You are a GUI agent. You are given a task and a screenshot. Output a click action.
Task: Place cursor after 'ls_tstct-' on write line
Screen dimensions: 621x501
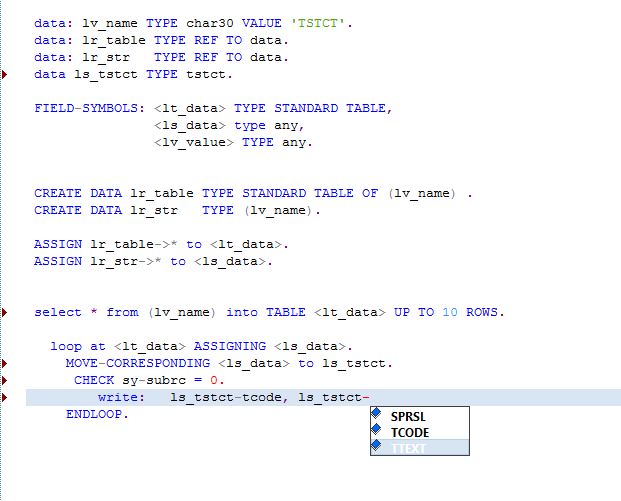click(370, 397)
